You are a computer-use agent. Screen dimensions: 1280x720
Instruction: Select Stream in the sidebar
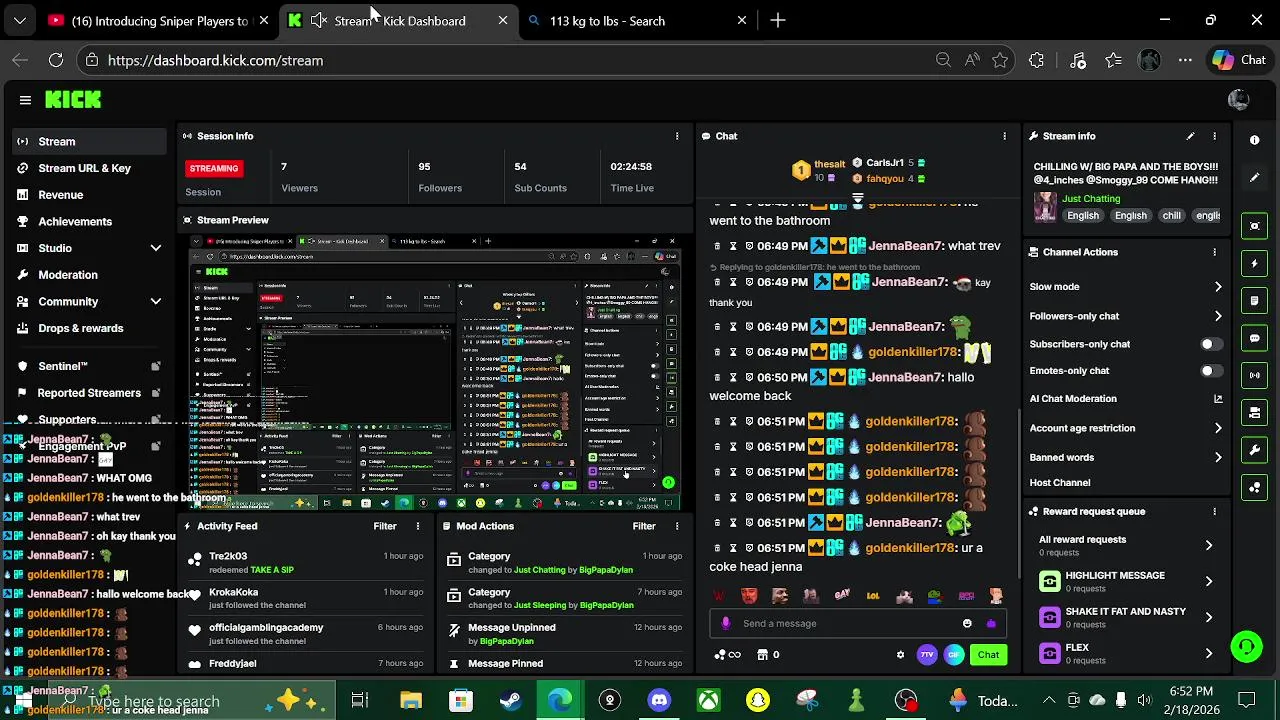(90, 142)
